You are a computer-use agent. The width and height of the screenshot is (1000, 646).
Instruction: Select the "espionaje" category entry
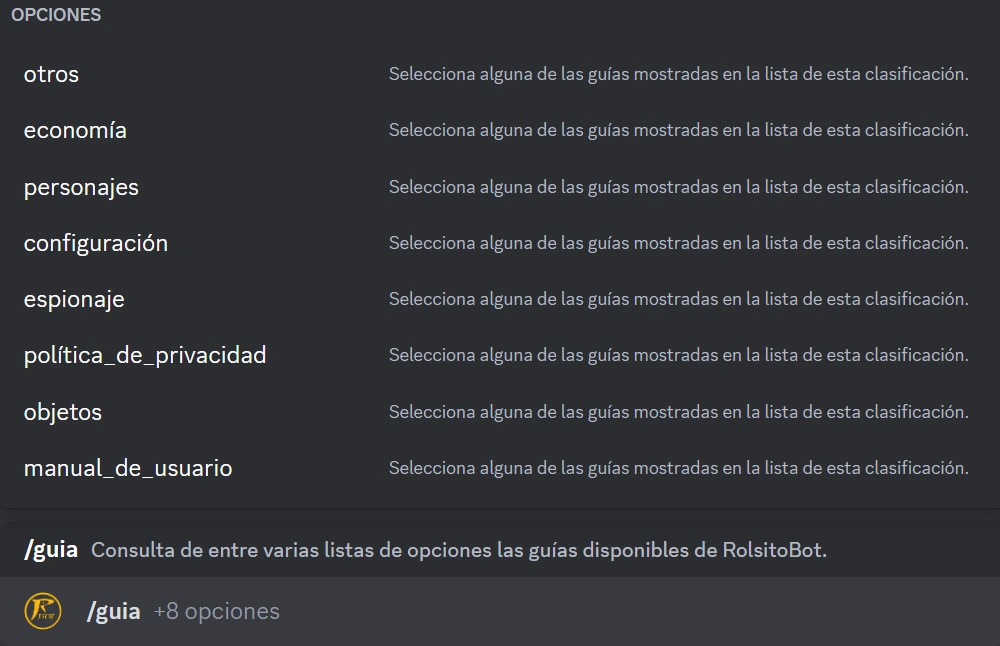pos(74,298)
